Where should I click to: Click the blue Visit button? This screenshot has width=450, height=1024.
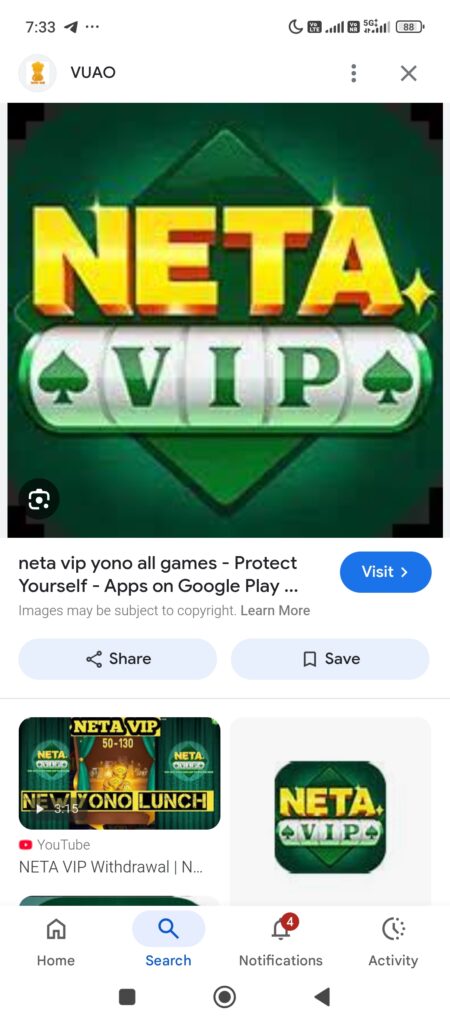pos(385,571)
